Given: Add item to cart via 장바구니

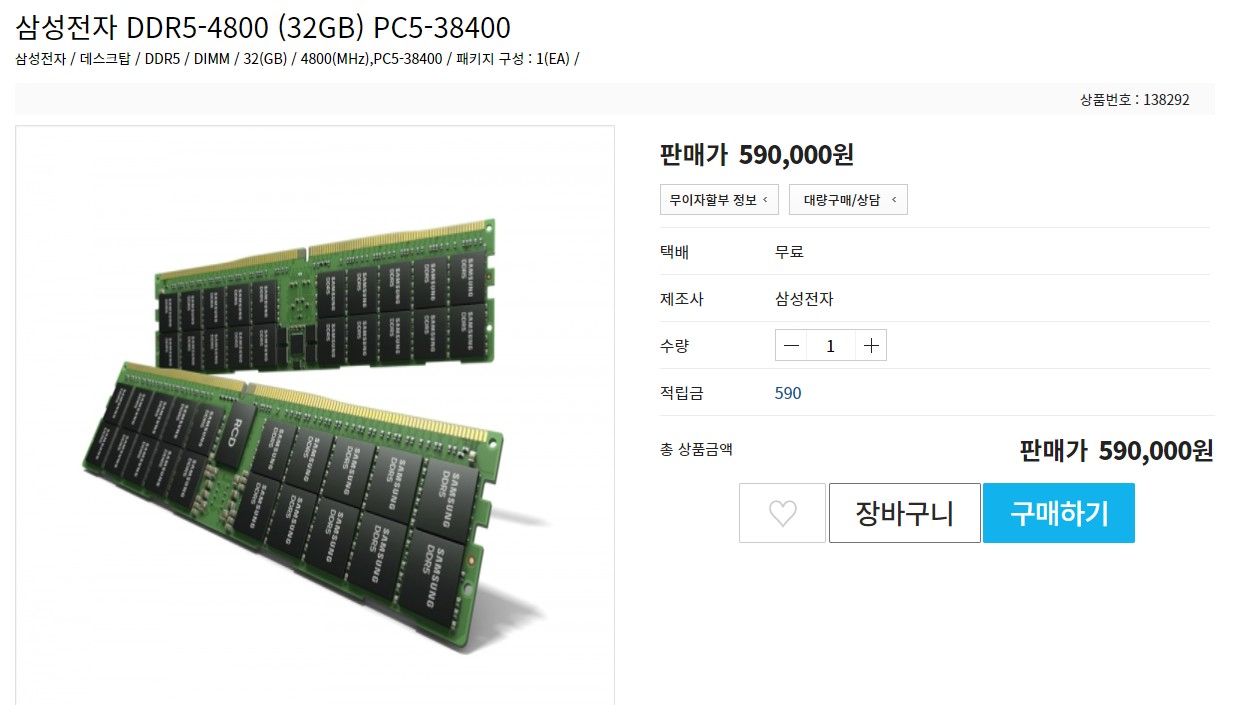Looking at the screenshot, I should (904, 513).
